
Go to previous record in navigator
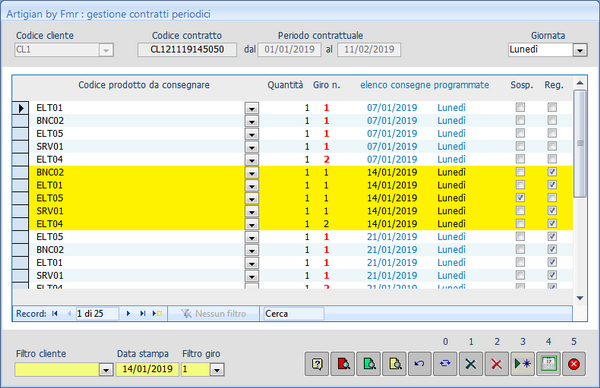pos(69,313)
